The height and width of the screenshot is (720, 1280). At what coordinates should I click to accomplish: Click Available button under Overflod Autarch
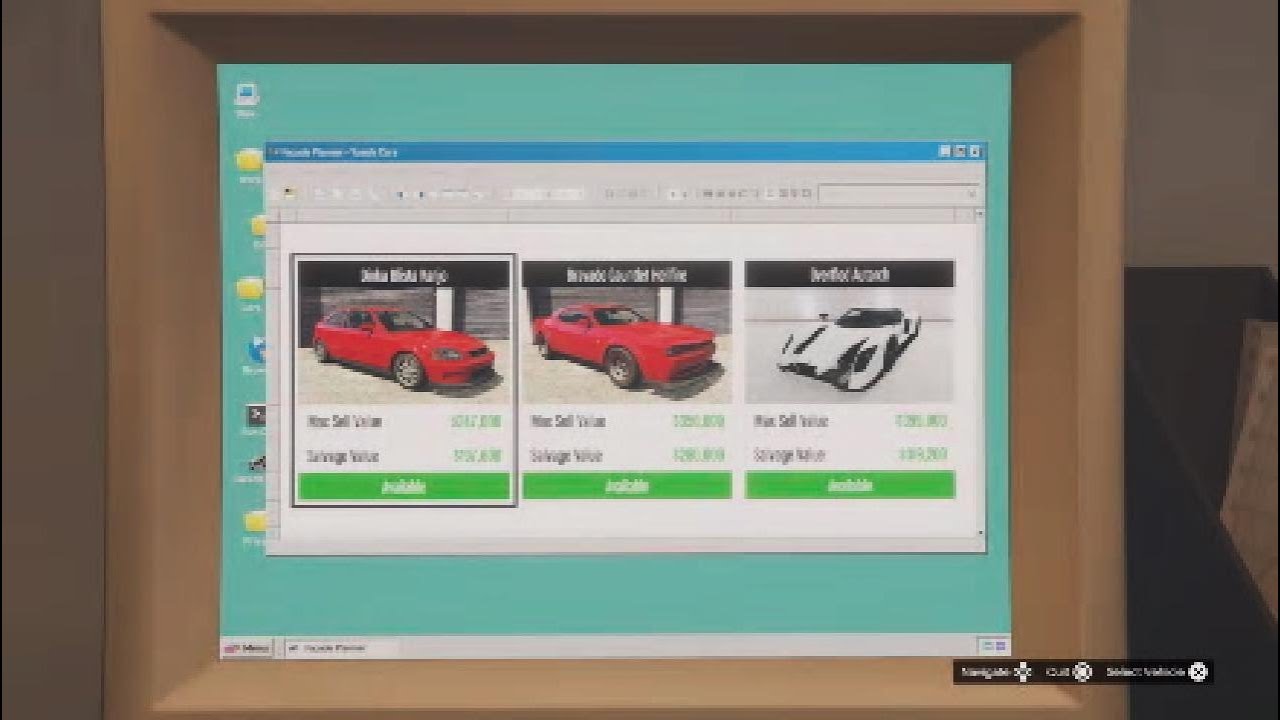tap(850, 485)
